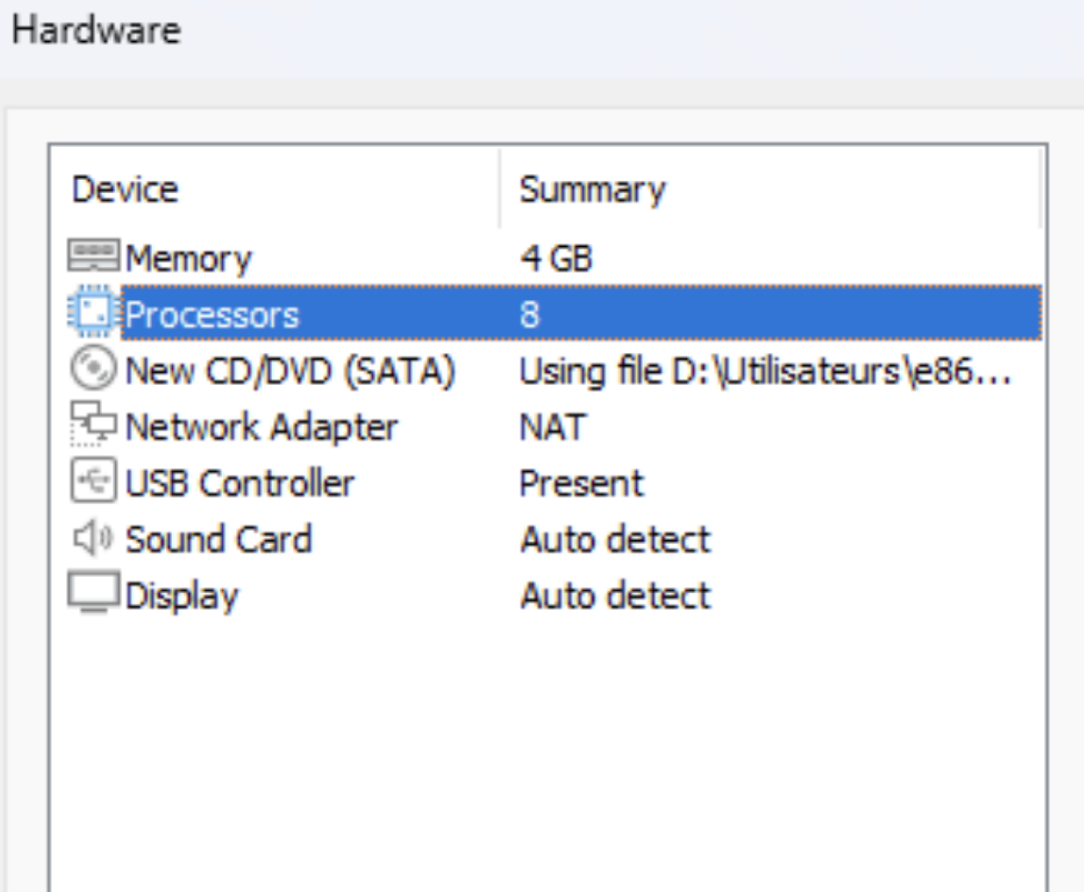Viewport: 1084px width, 892px height.
Task: Select the New CD/DVD (SATA) label
Action: coord(290,371)
